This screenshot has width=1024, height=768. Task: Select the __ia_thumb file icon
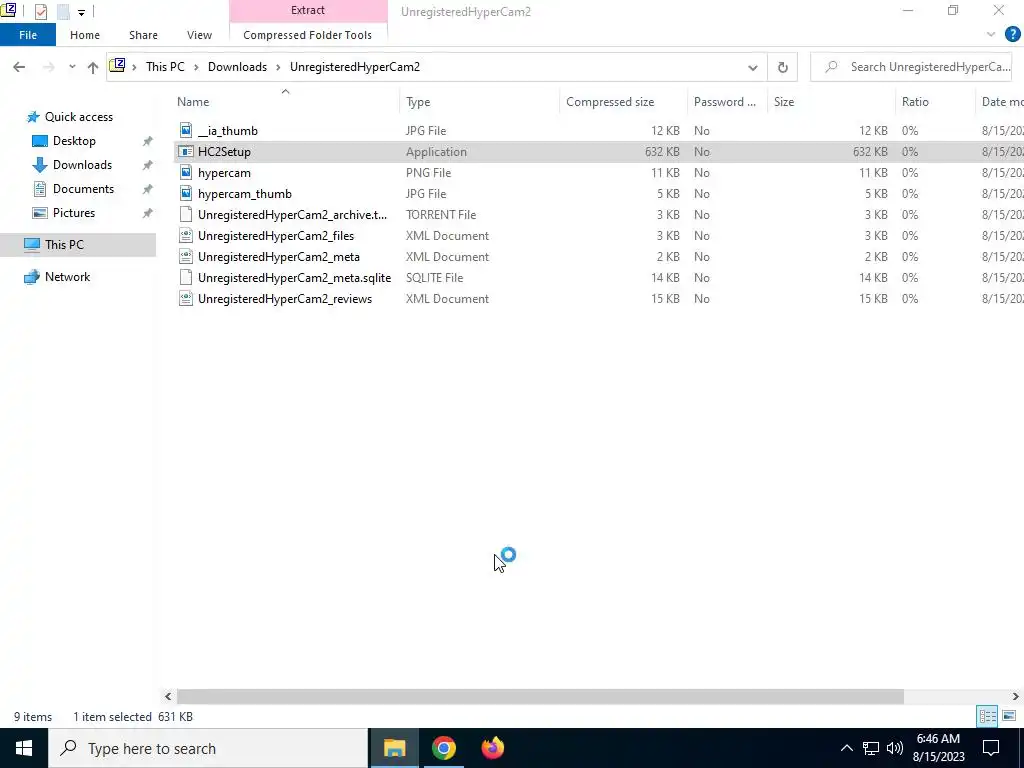[x=186, y=131]
